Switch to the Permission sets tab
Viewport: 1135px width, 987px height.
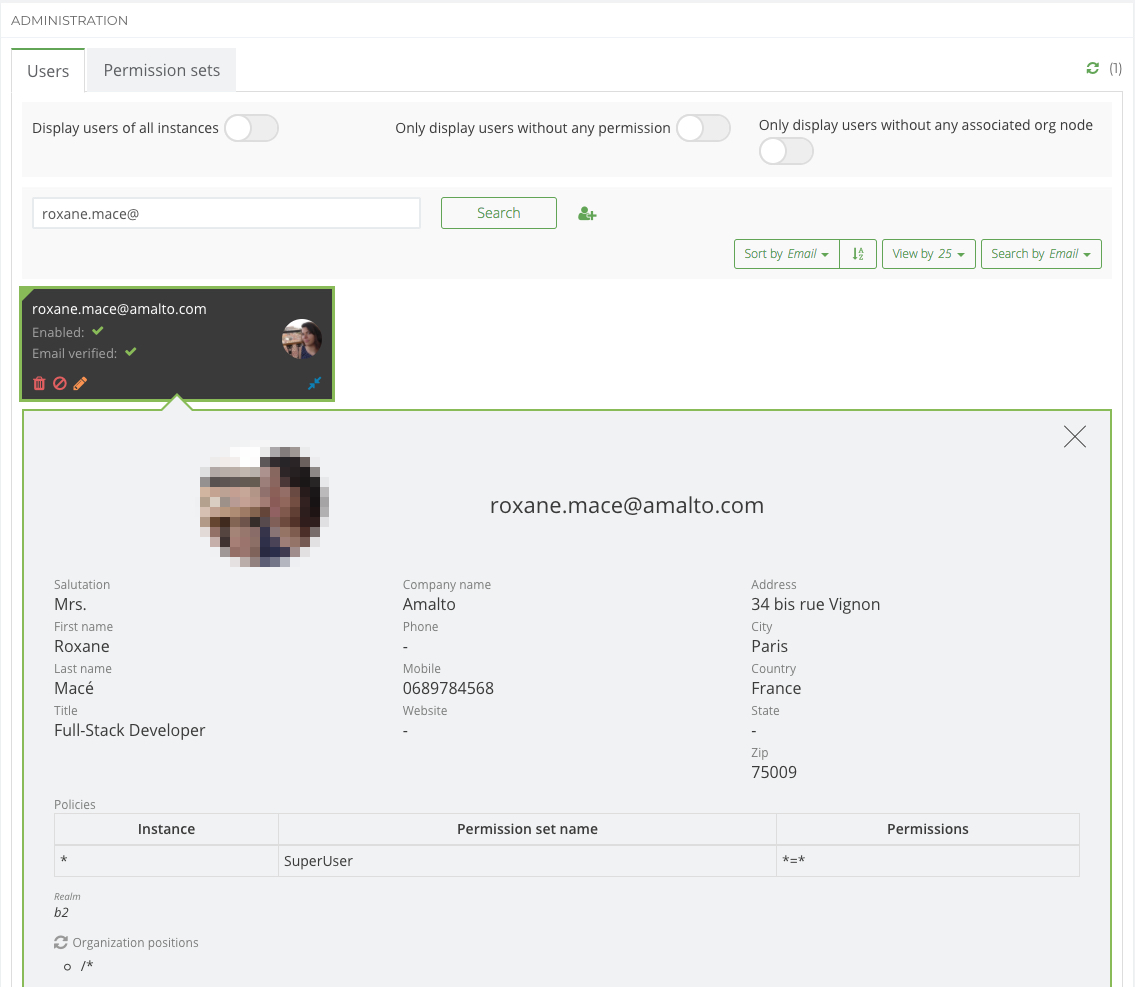pyautogui.click(x=161, y=70)
